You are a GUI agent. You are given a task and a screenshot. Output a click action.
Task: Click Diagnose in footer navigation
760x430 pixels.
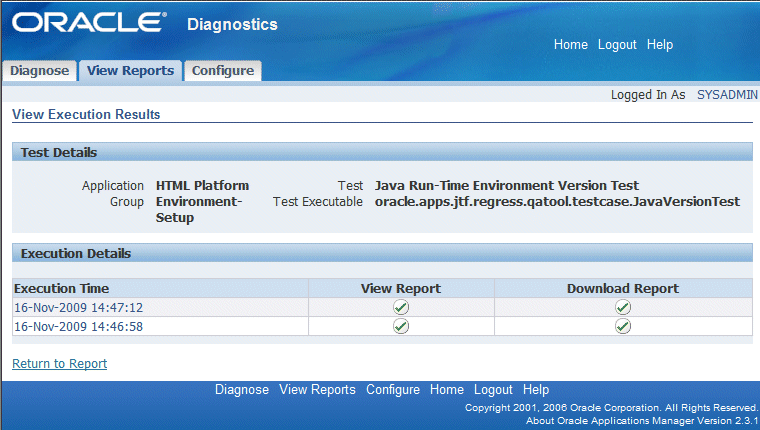pos(242,390)
